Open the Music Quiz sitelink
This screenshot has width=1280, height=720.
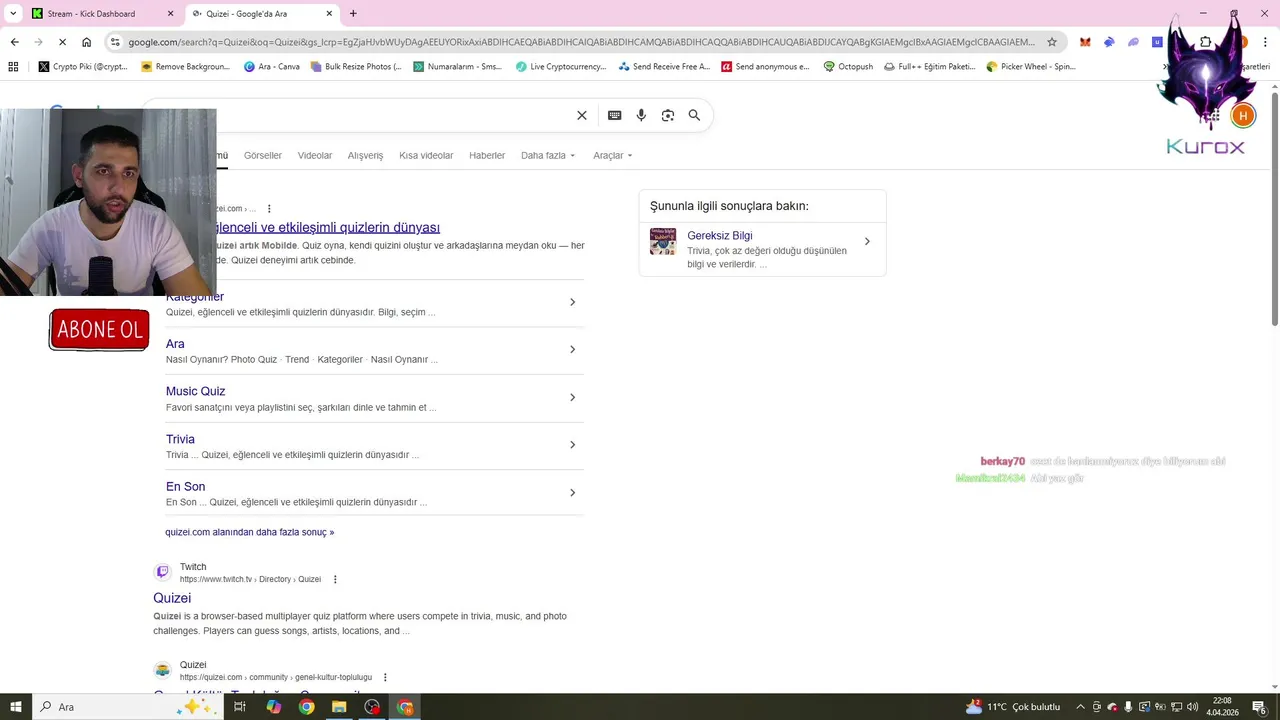pos(195,391)
